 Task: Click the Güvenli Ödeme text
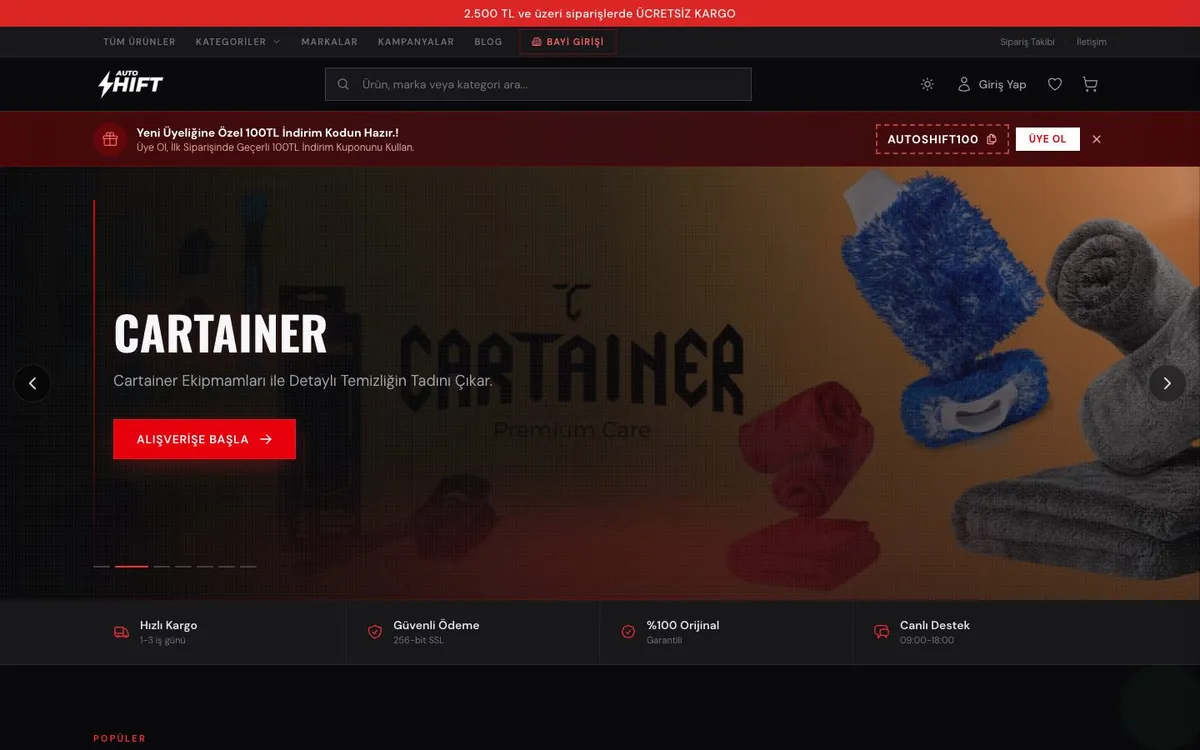[436, 625]
